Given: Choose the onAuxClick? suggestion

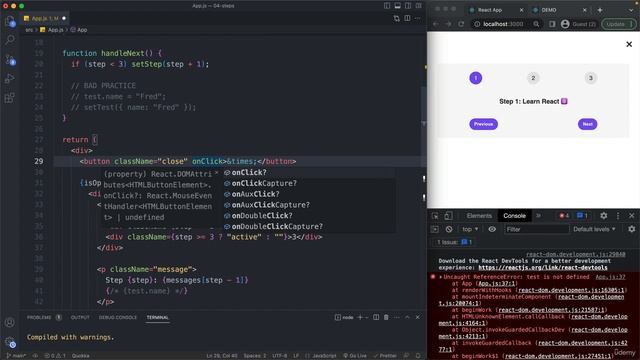Looking at the screenshot, I should click(309, 194).
